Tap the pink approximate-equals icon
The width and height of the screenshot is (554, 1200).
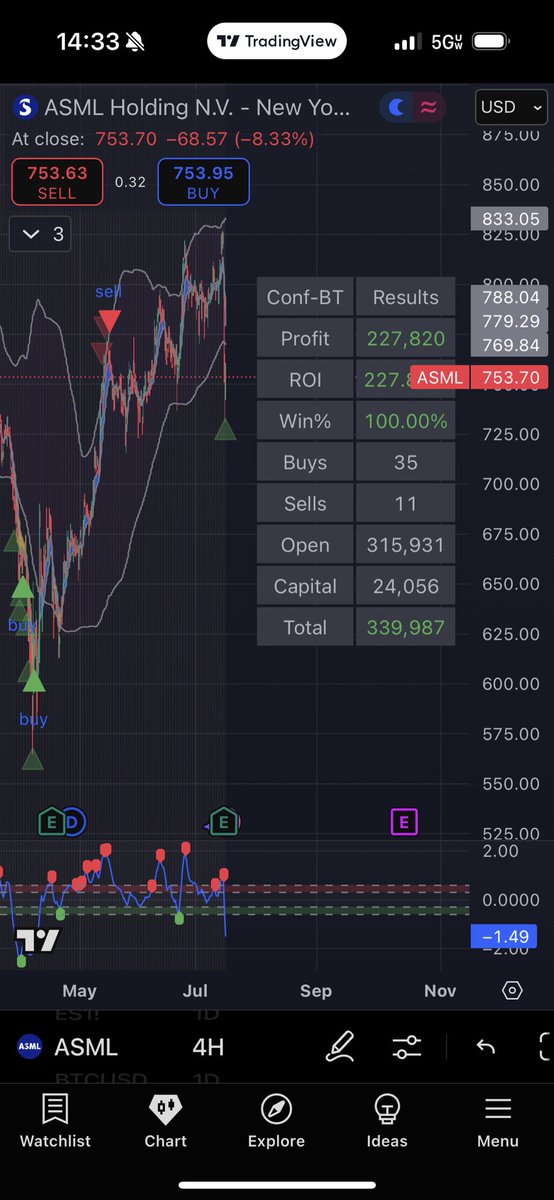[x=428, y=108]
